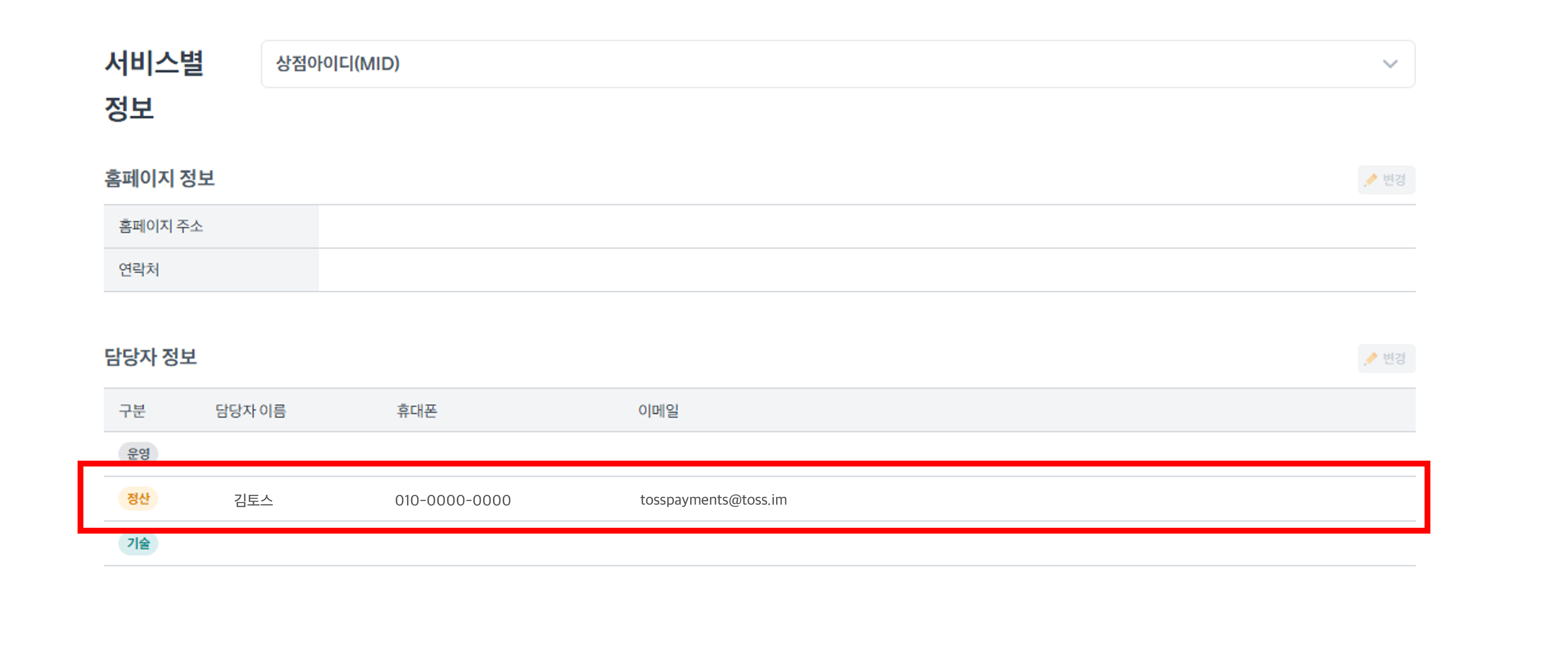Click the 휴대폰 column header
Image resolution: width=1568 pixels, height=652 pixels.
pyautogui.click(x=417, y=411)
